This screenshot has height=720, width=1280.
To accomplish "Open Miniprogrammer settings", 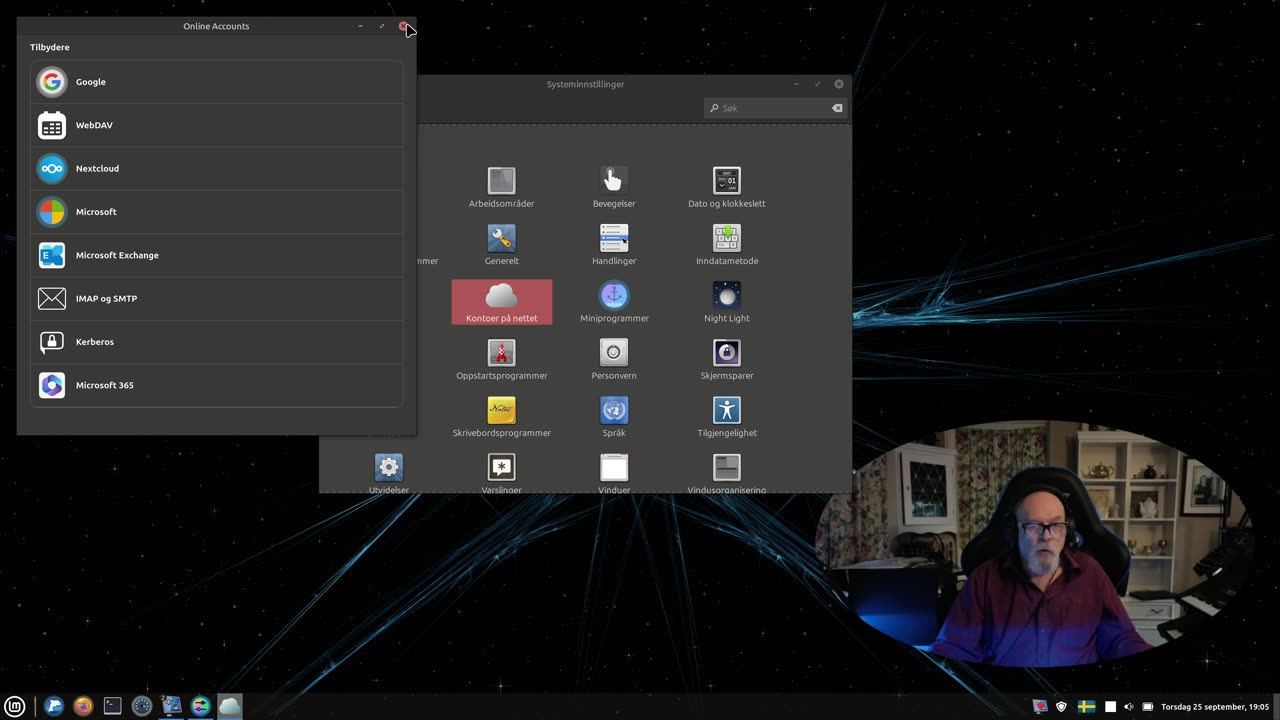I will click(x=614, y=302).
